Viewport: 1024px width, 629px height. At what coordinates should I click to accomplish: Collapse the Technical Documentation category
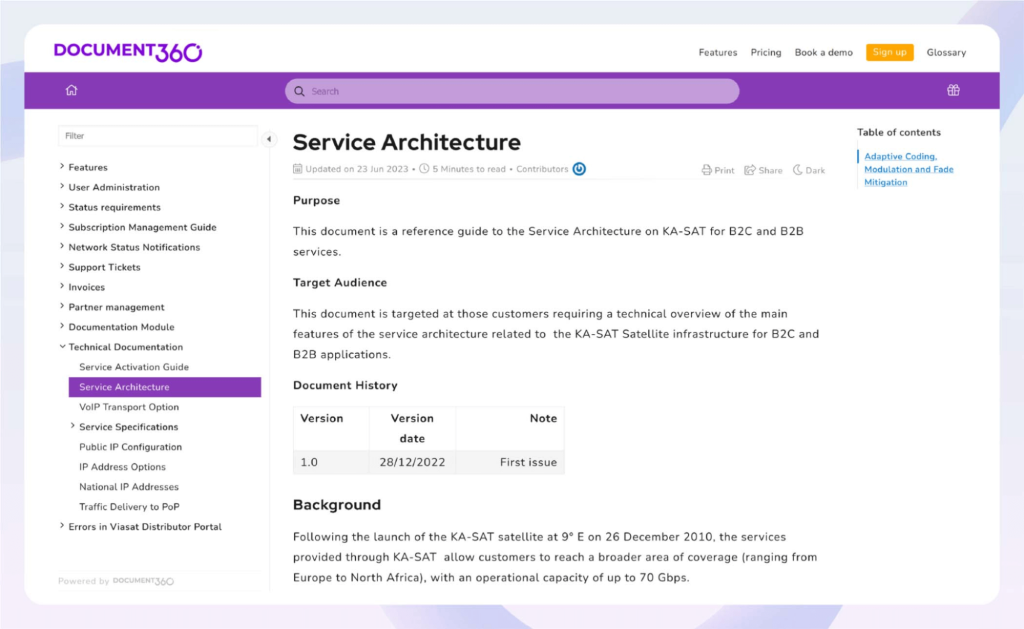click(62, 347)
